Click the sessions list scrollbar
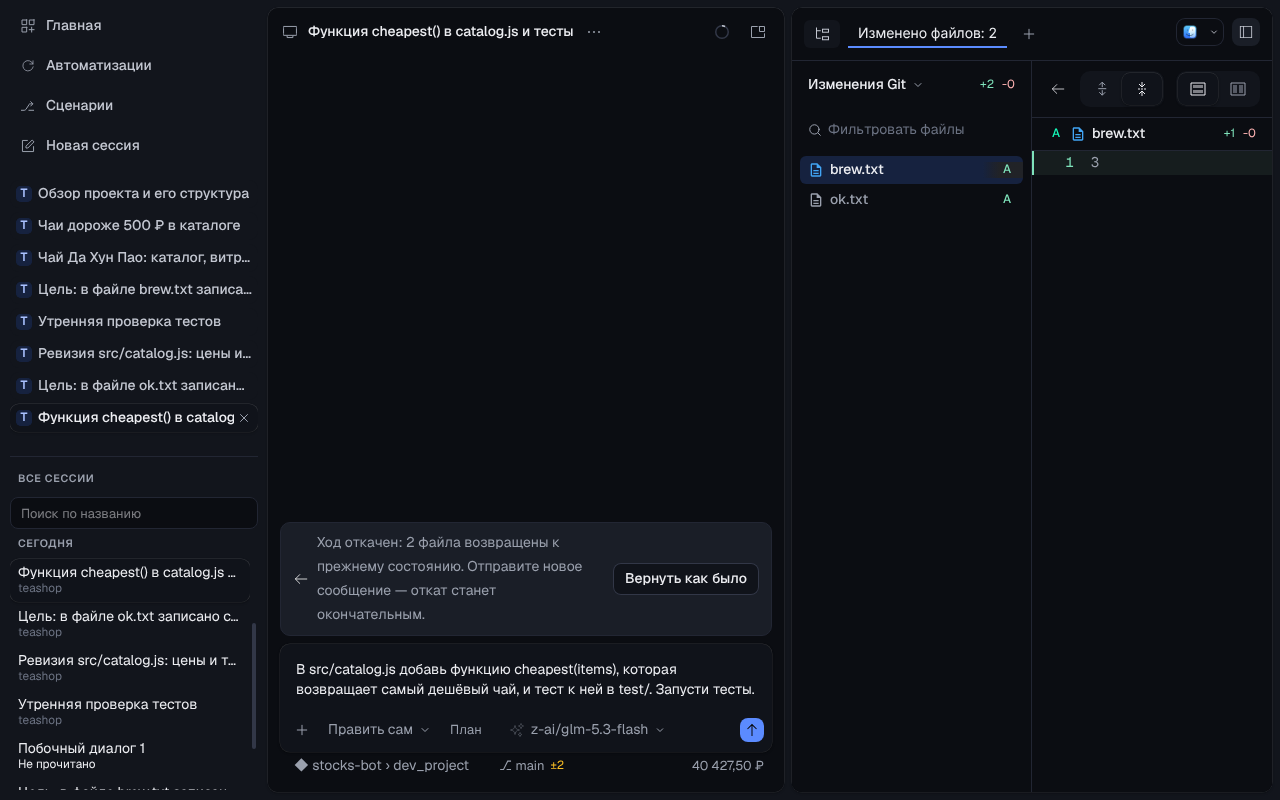This screenshot has width=1280, height=800. pos(254,686)
